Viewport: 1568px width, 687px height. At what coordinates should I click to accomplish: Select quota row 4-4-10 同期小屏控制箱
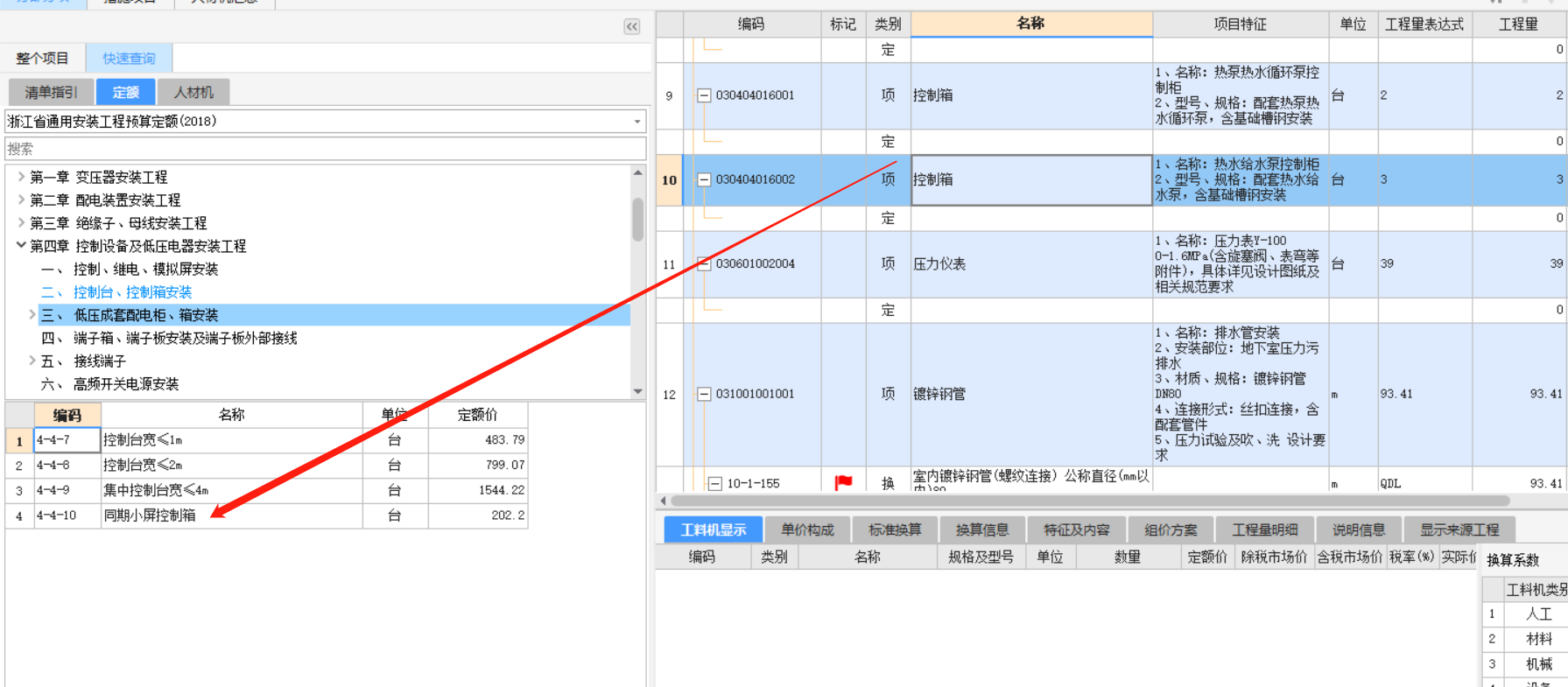tap(266, 515)
